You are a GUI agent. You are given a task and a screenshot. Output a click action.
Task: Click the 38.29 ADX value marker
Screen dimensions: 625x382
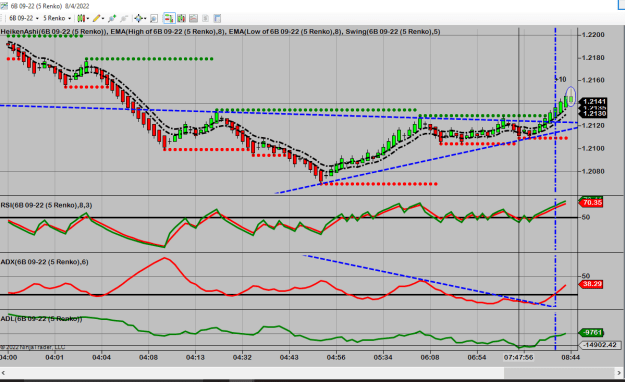[x=592, y=284]
